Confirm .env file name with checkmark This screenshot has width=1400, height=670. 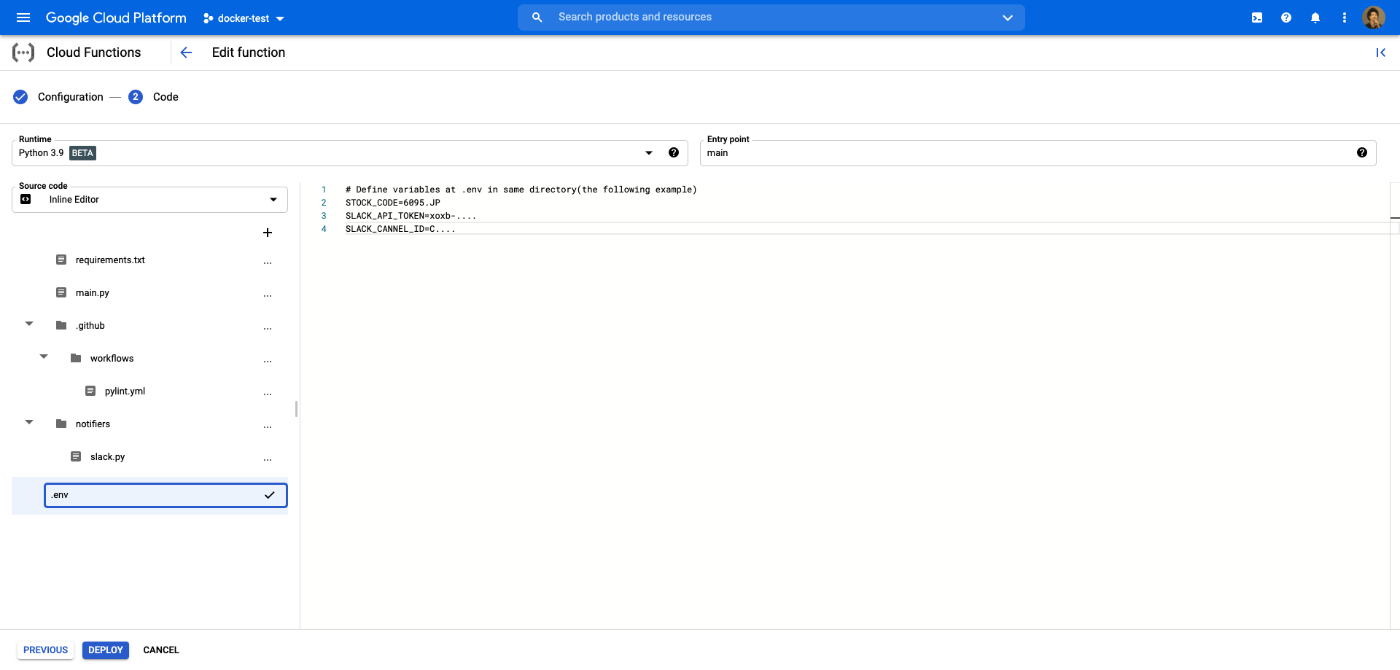(269, 495)
